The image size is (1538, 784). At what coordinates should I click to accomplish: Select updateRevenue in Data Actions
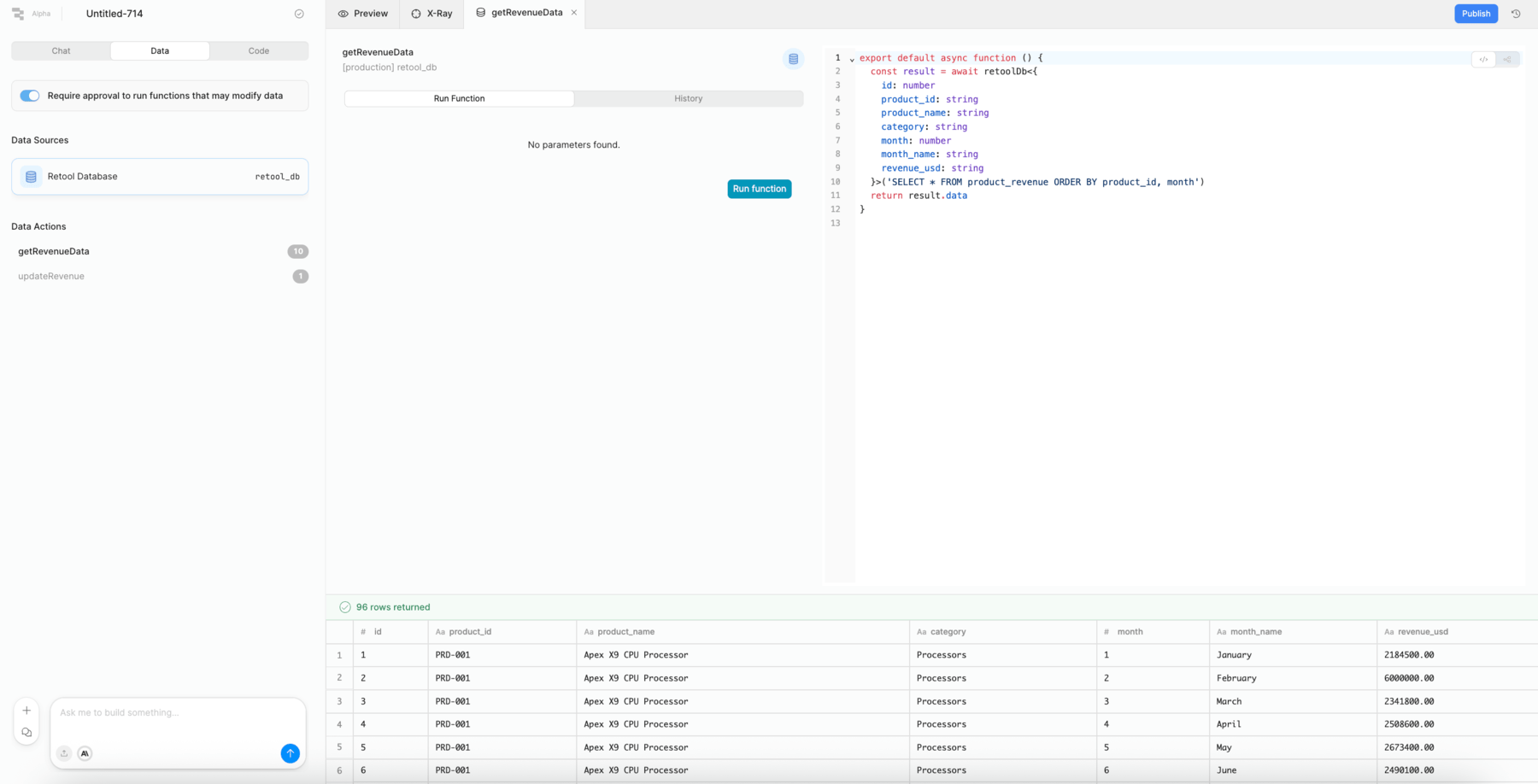tap(51, 276)
